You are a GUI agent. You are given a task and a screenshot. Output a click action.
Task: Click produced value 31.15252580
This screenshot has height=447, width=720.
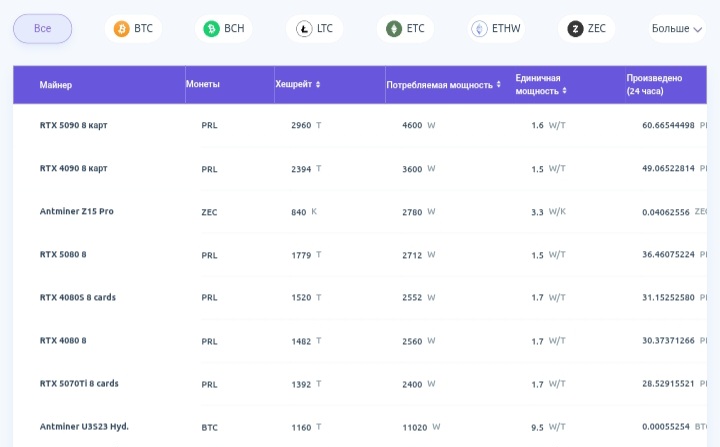coord(668,297)
